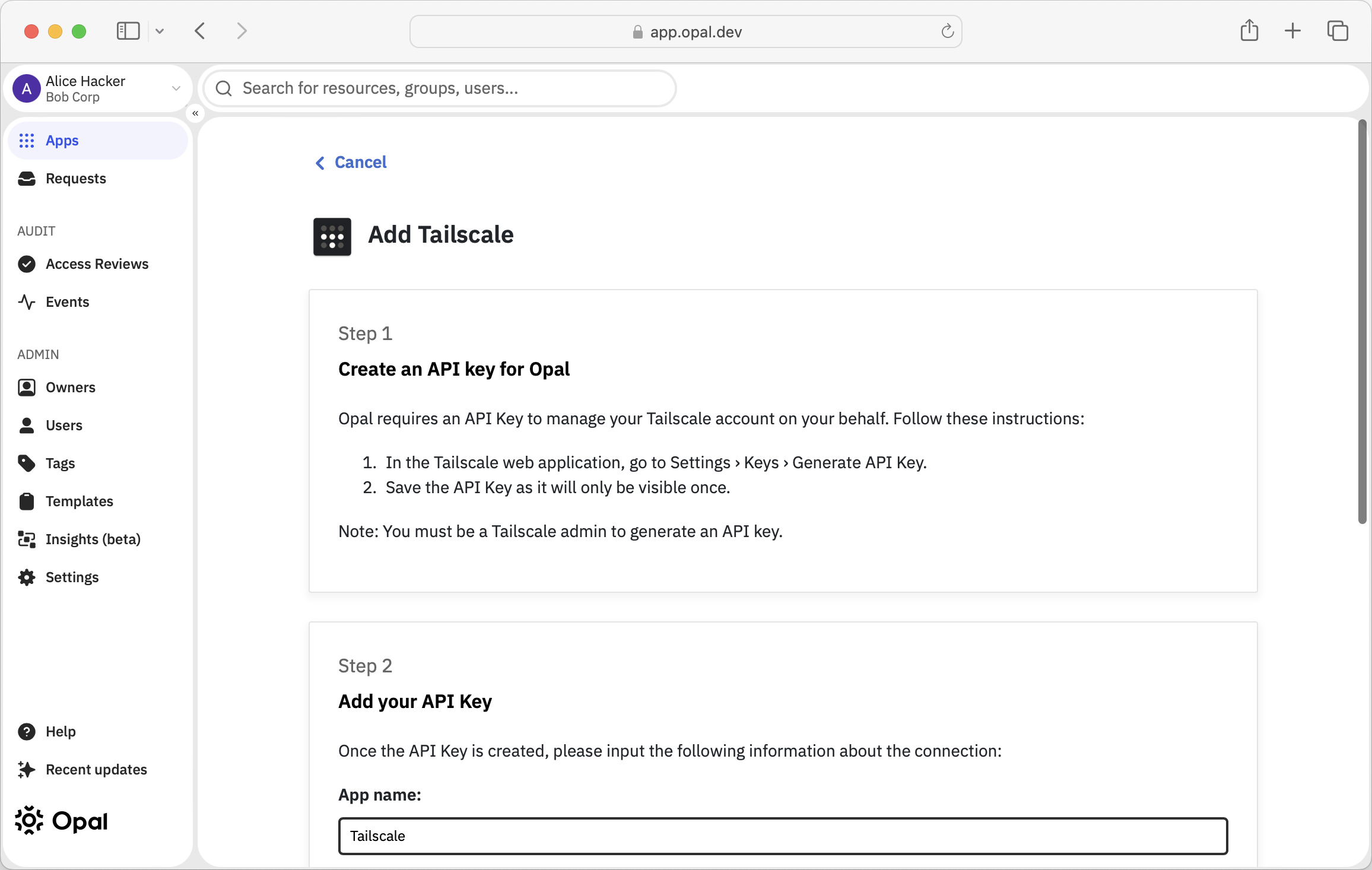The height and width of the screenshot is (870, 1372).
Task: Go back with the browser back arrow
Action: click(x=200, y=31)
